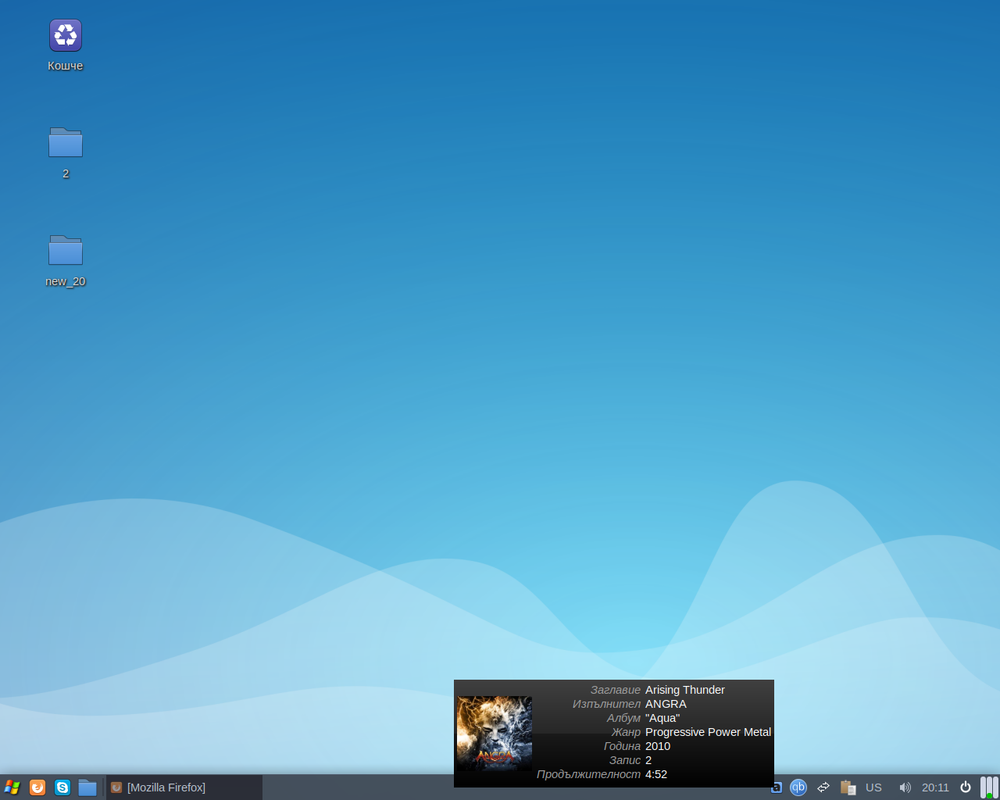Click the workspace pager bars
This screenshot has height=800, width=1000.
[x=989, y=787]
